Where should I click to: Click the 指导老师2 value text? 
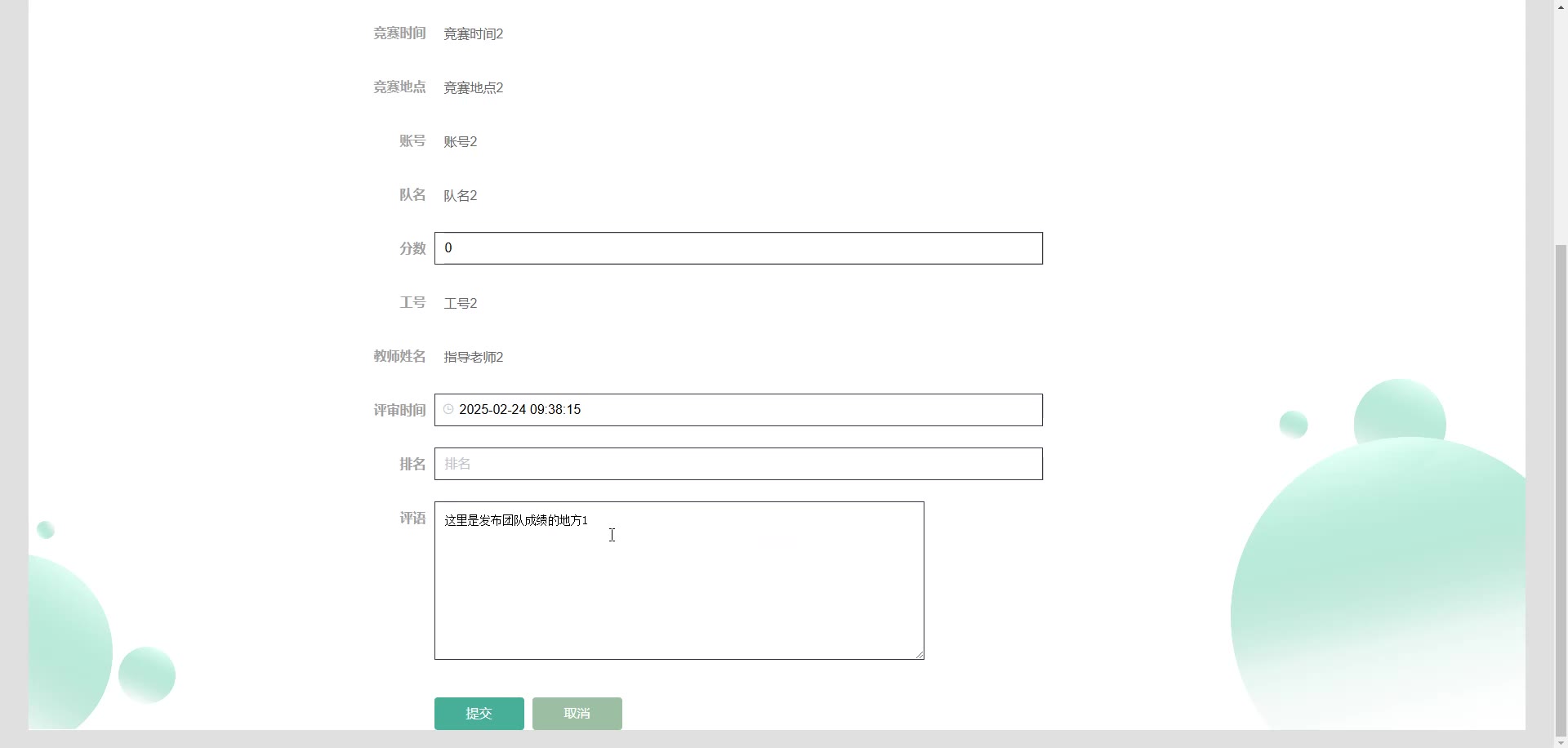point(474,357)
